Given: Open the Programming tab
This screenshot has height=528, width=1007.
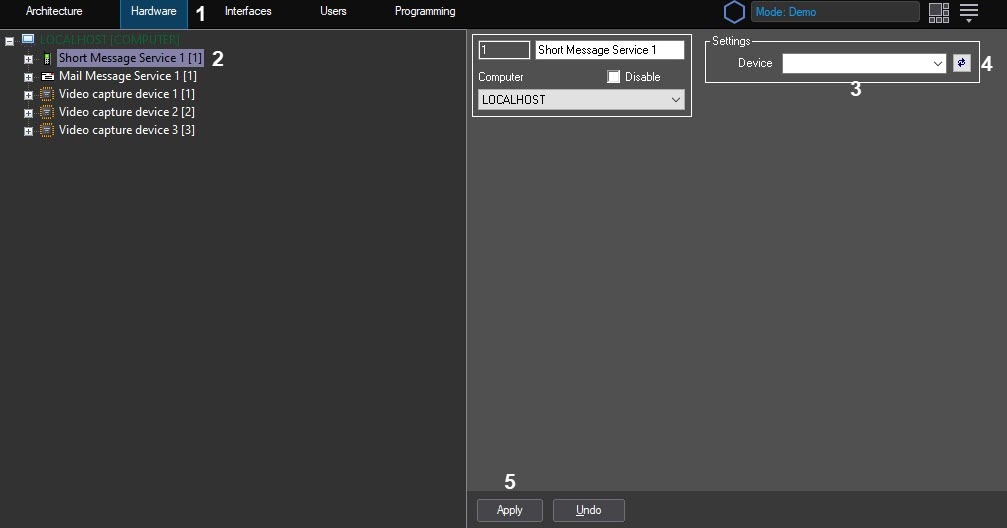Looking at the screenshot, I should click(425, 11).
